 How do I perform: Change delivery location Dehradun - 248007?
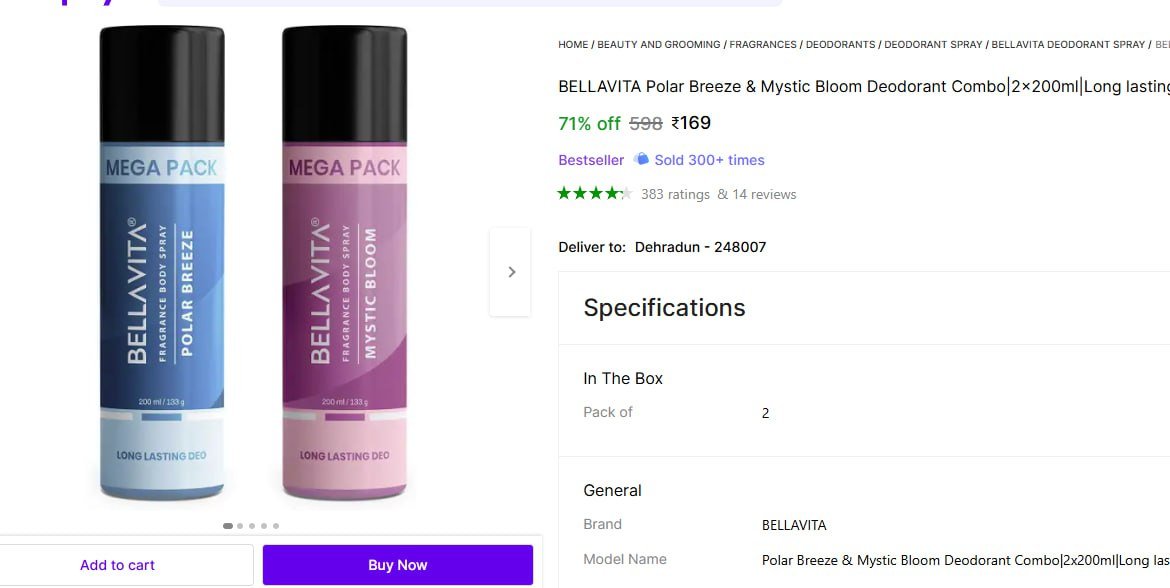point(700,247)
